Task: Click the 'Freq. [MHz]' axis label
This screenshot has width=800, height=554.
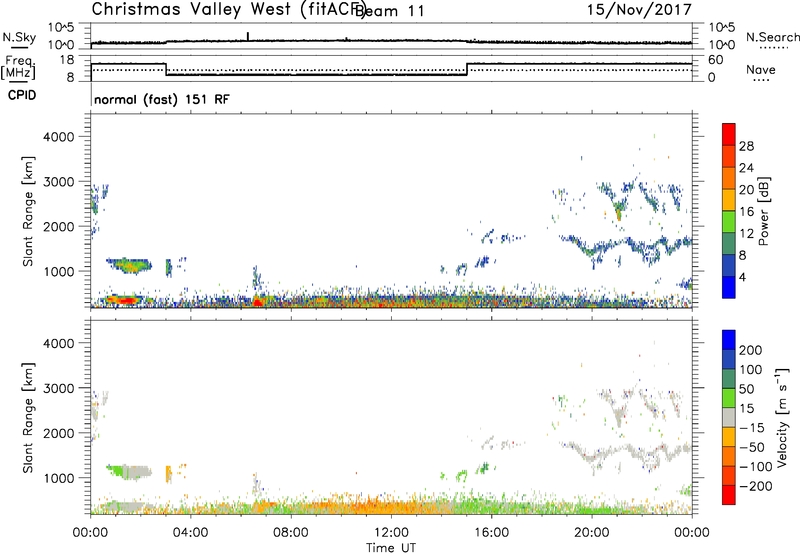Action: [18, 67]
